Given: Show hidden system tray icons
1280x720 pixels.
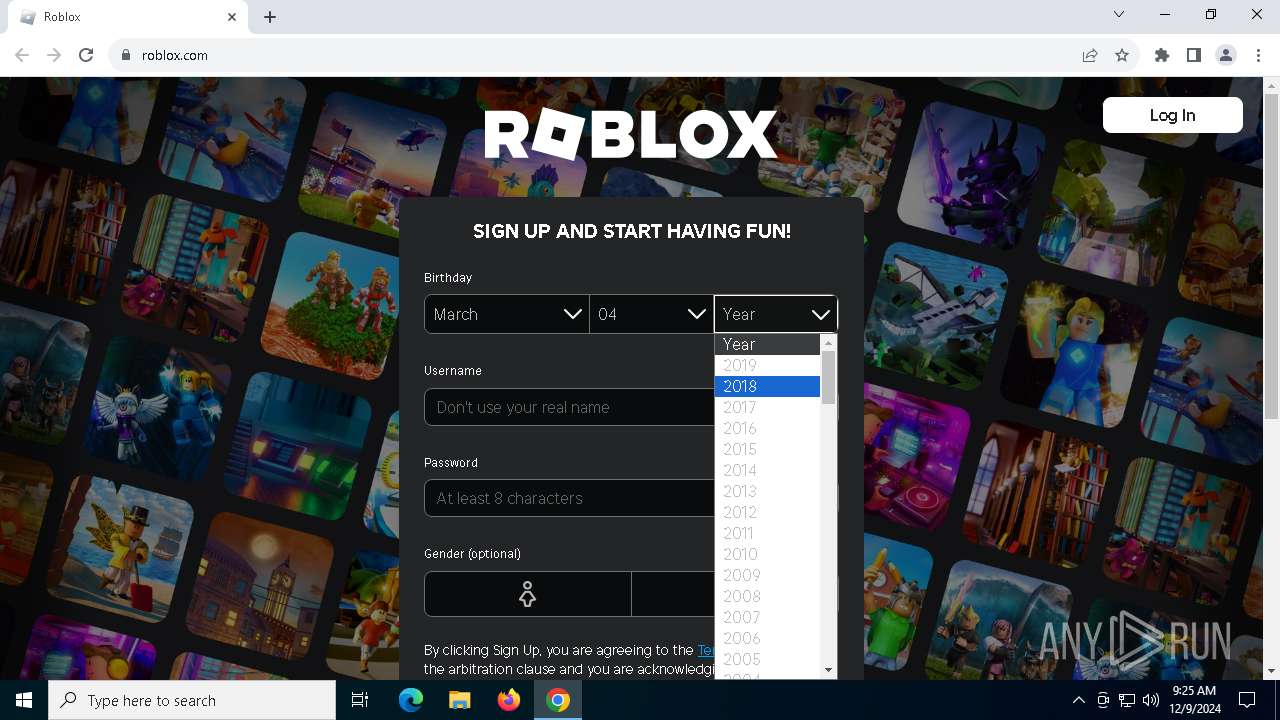Looking at the screenshot, I should point(1078,700).
